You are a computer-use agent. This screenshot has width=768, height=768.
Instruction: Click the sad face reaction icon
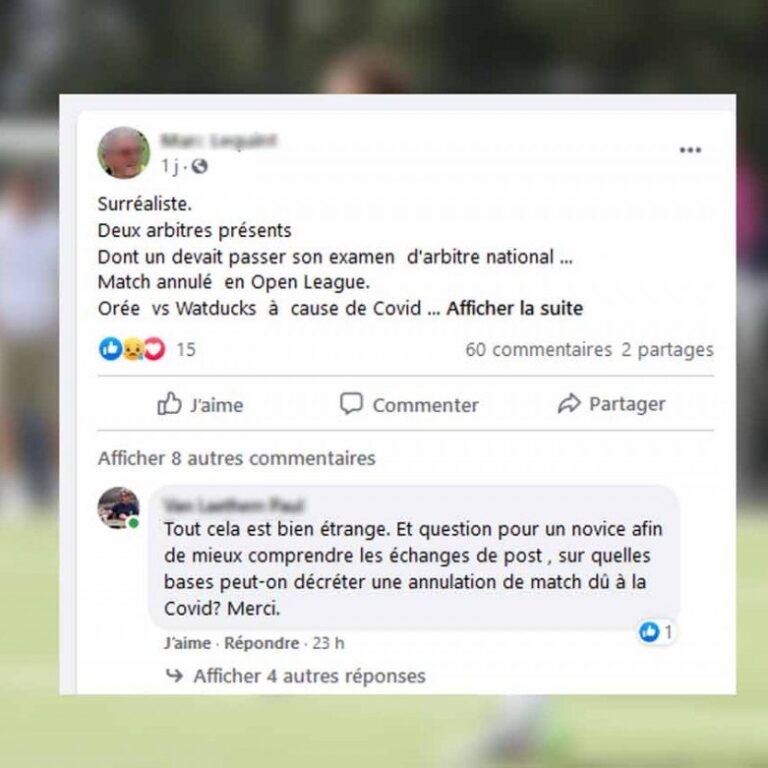(x=132, y=349)
